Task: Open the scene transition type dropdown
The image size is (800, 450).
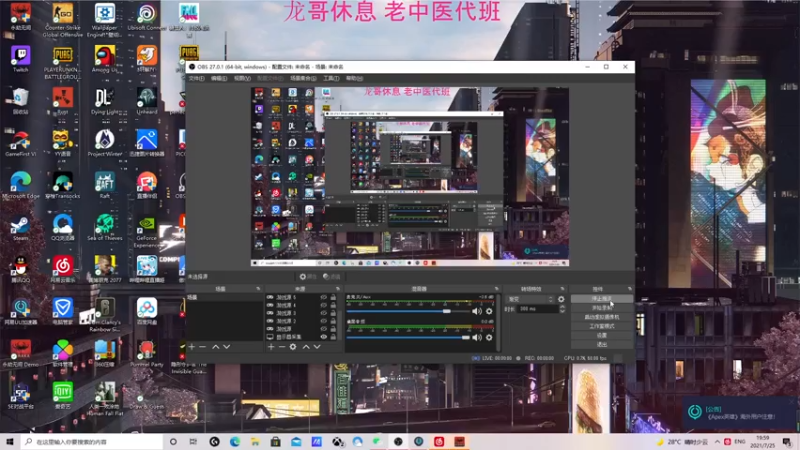Action: [530, 299]
